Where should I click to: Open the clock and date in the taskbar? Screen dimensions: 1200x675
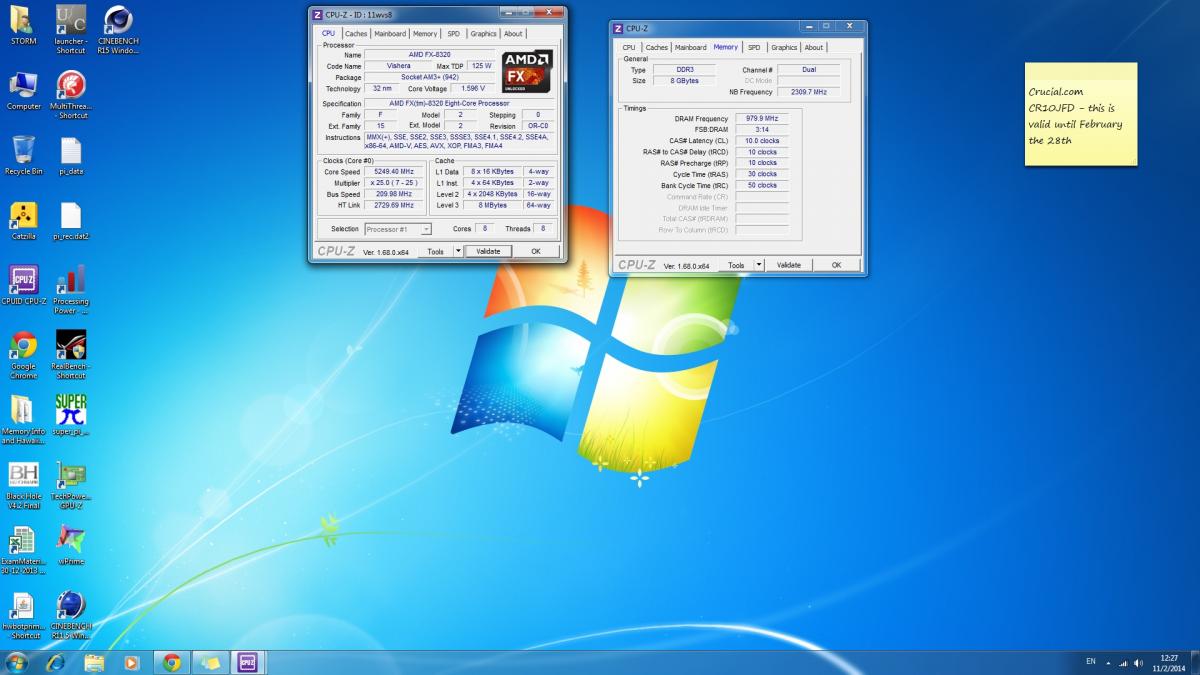pos(1169,662)
